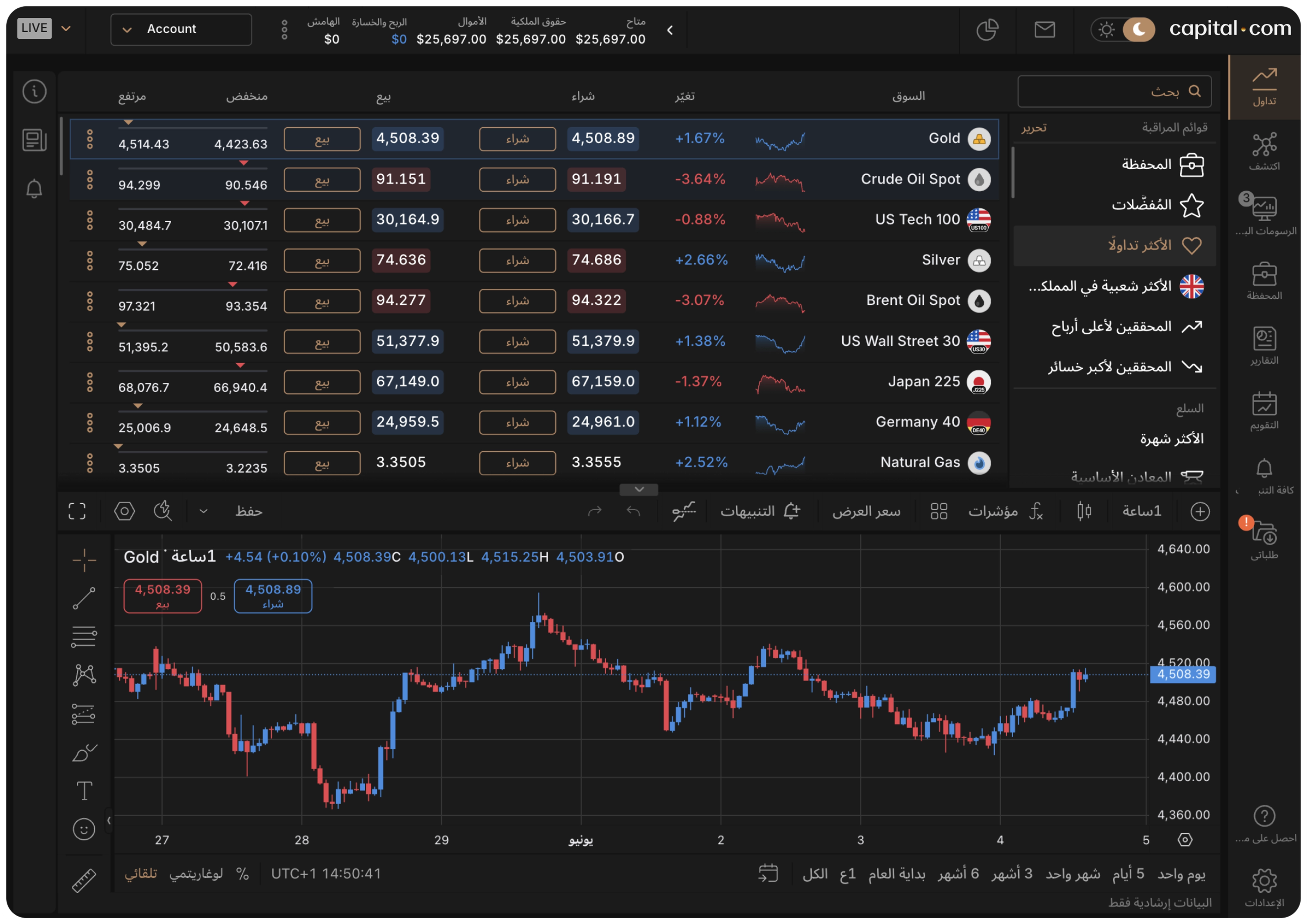Image resolution: width=1307 pixels, height=924 pixels.
Task: Open the mail inbox icon
Action: 1045,30
